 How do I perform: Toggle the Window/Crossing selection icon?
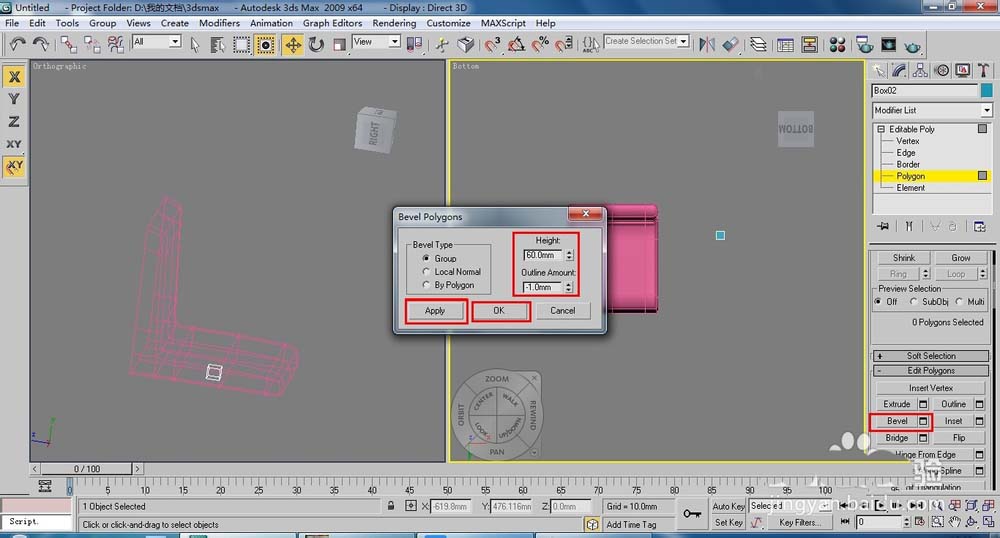(x=265, y=44)
